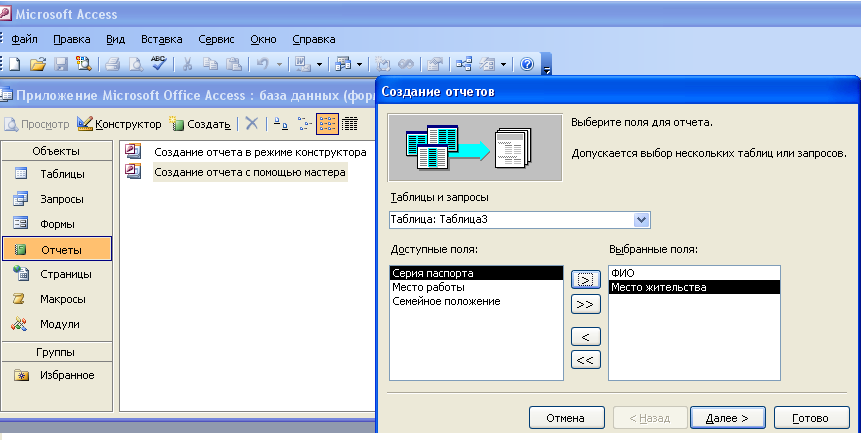
Task: Click the single arrow > add field button
Action: (585, 280)
